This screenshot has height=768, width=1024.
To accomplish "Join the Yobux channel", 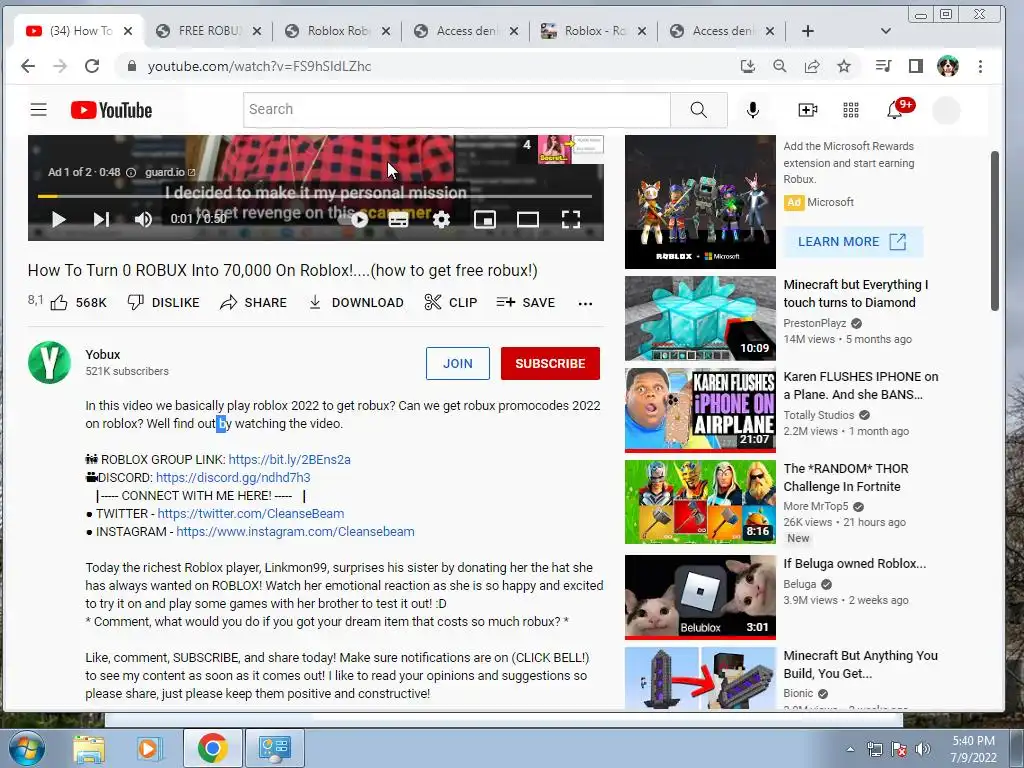I will pyautogui.click(x=458, y=363).
